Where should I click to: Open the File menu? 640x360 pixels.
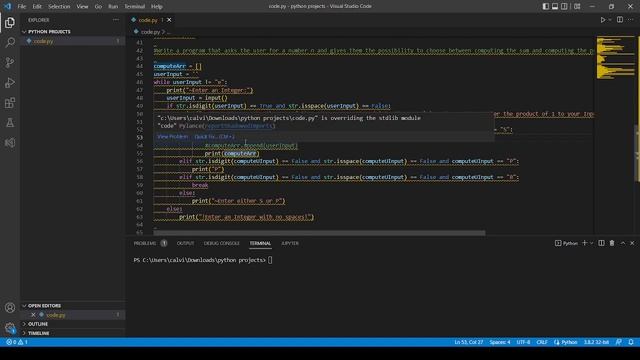pyautogui.click(x=22, y=6)
